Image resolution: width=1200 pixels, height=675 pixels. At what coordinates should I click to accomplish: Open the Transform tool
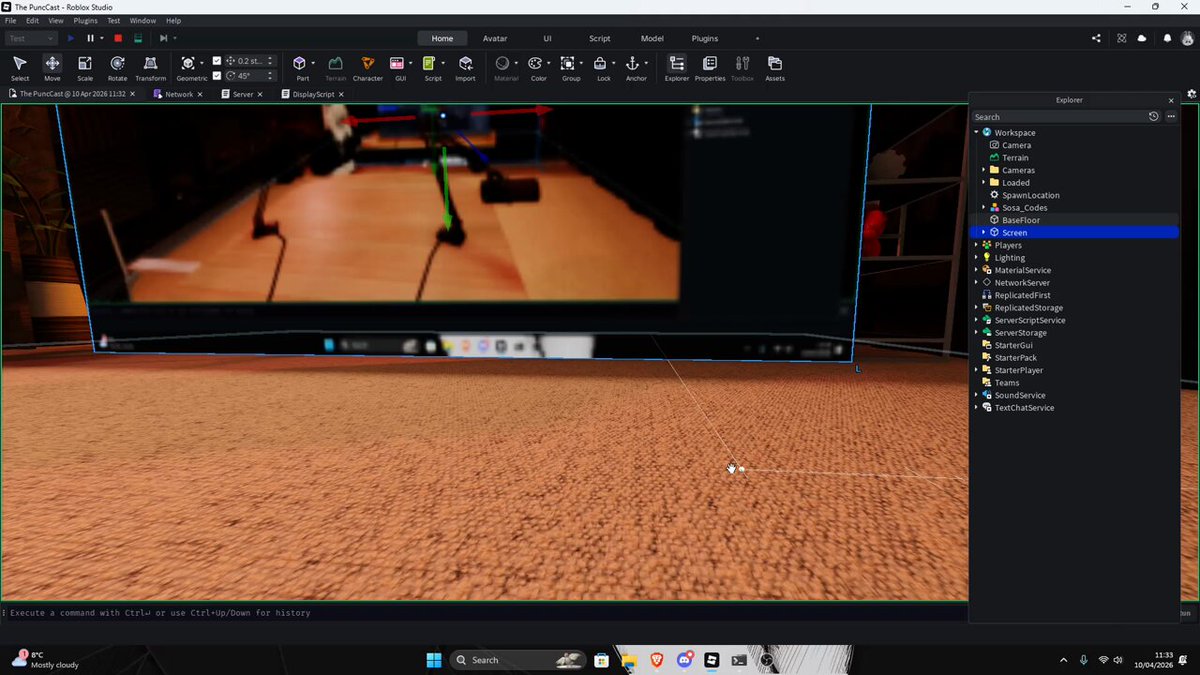tap(151, 68)
